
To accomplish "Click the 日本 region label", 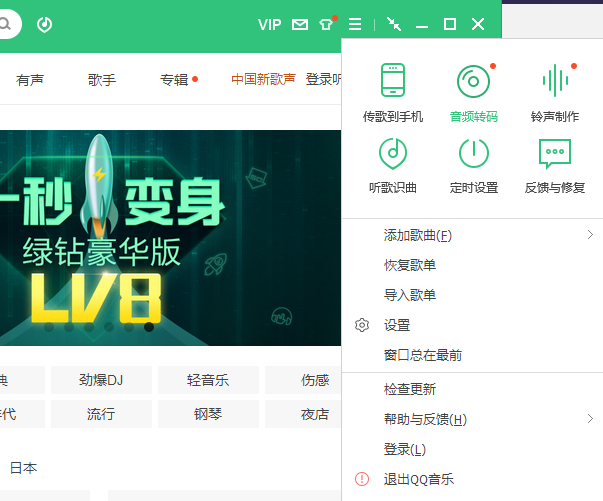I will [x=23, y=468].
